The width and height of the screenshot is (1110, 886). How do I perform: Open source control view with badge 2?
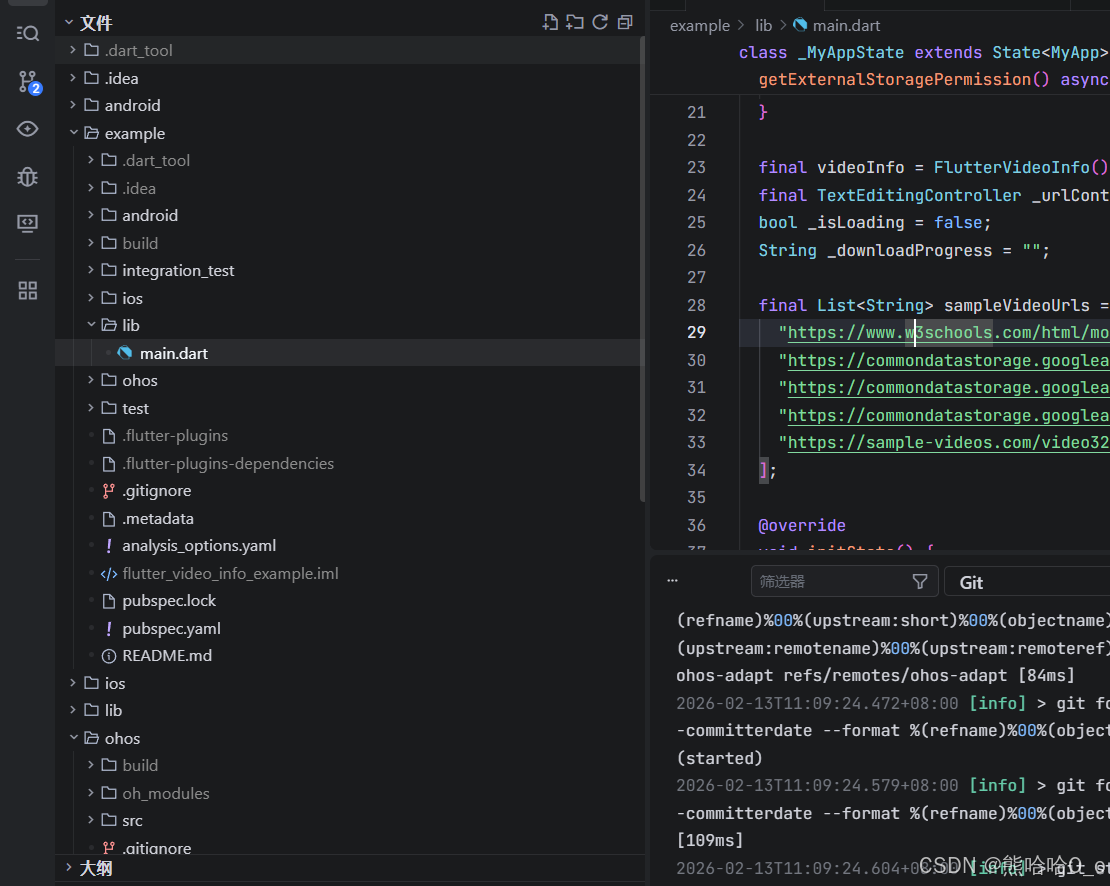click(x=28, y=81)
